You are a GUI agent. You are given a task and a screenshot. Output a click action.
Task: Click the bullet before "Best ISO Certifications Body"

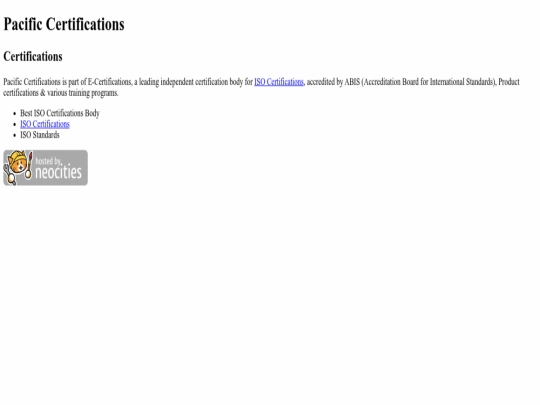coord(14,114)
